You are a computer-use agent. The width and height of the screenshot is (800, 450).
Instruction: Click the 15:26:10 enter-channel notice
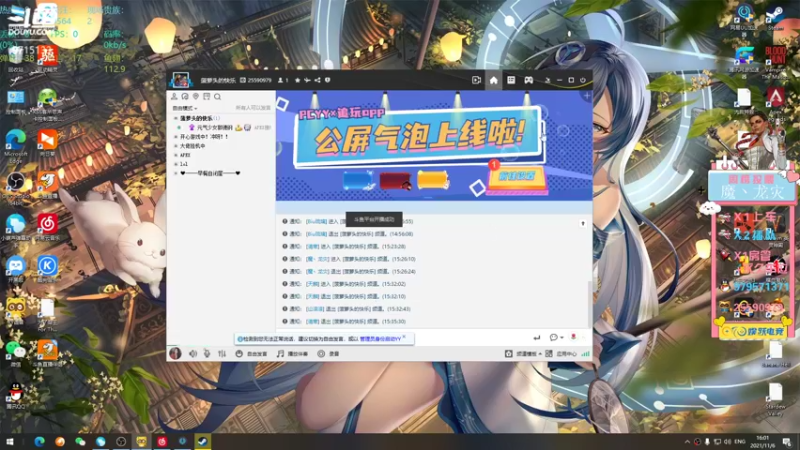pyautogui.click(x=349, y=259)
